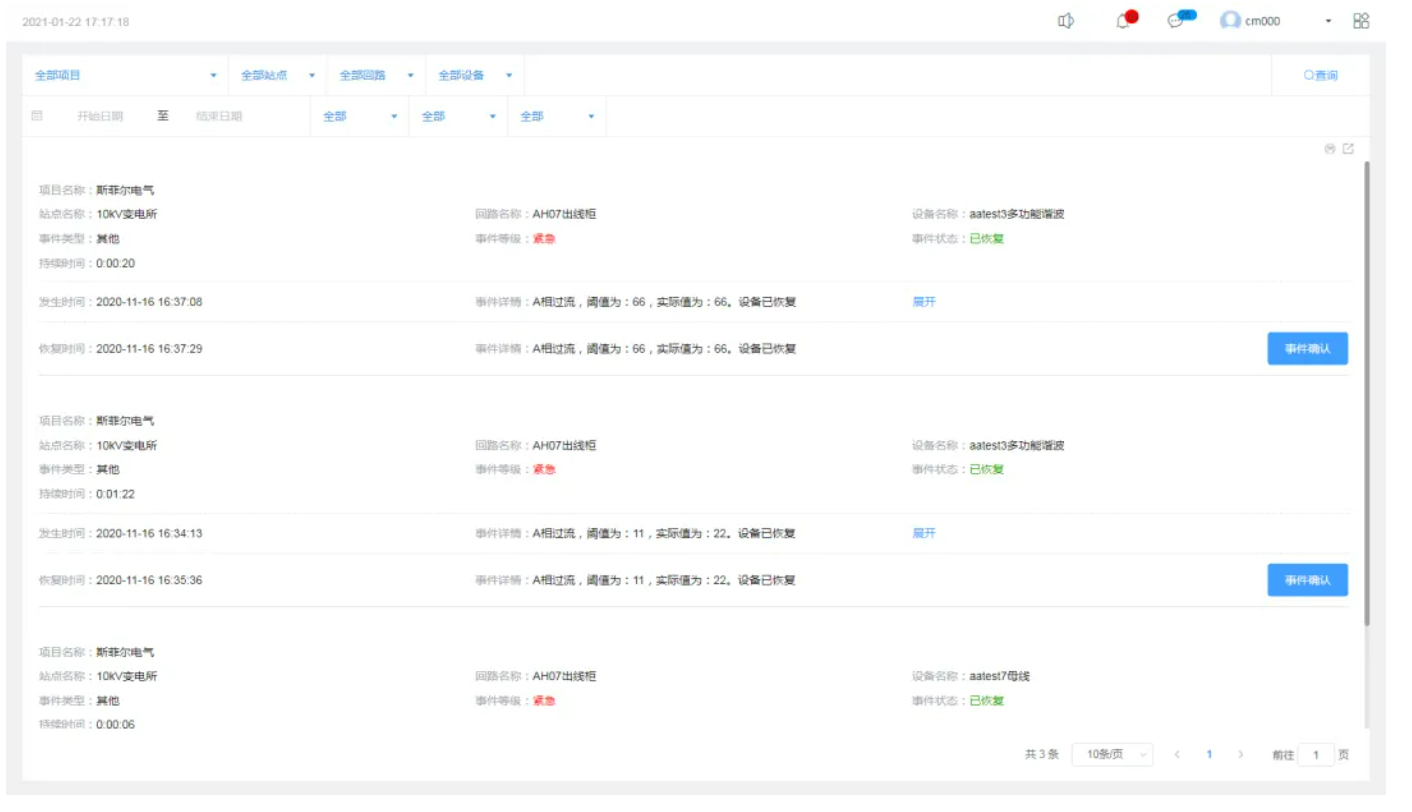Open the messages chat bubble icon
Screen dimensions: 1412x812
(x=1177, y=21)
